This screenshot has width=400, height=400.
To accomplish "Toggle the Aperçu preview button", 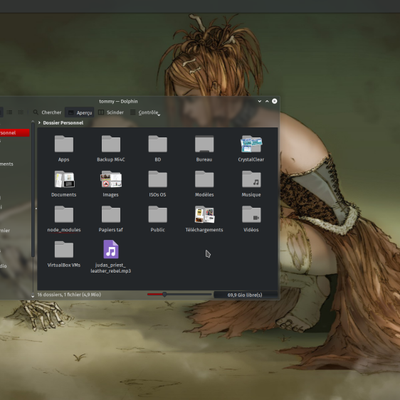I will pos(79,113).
